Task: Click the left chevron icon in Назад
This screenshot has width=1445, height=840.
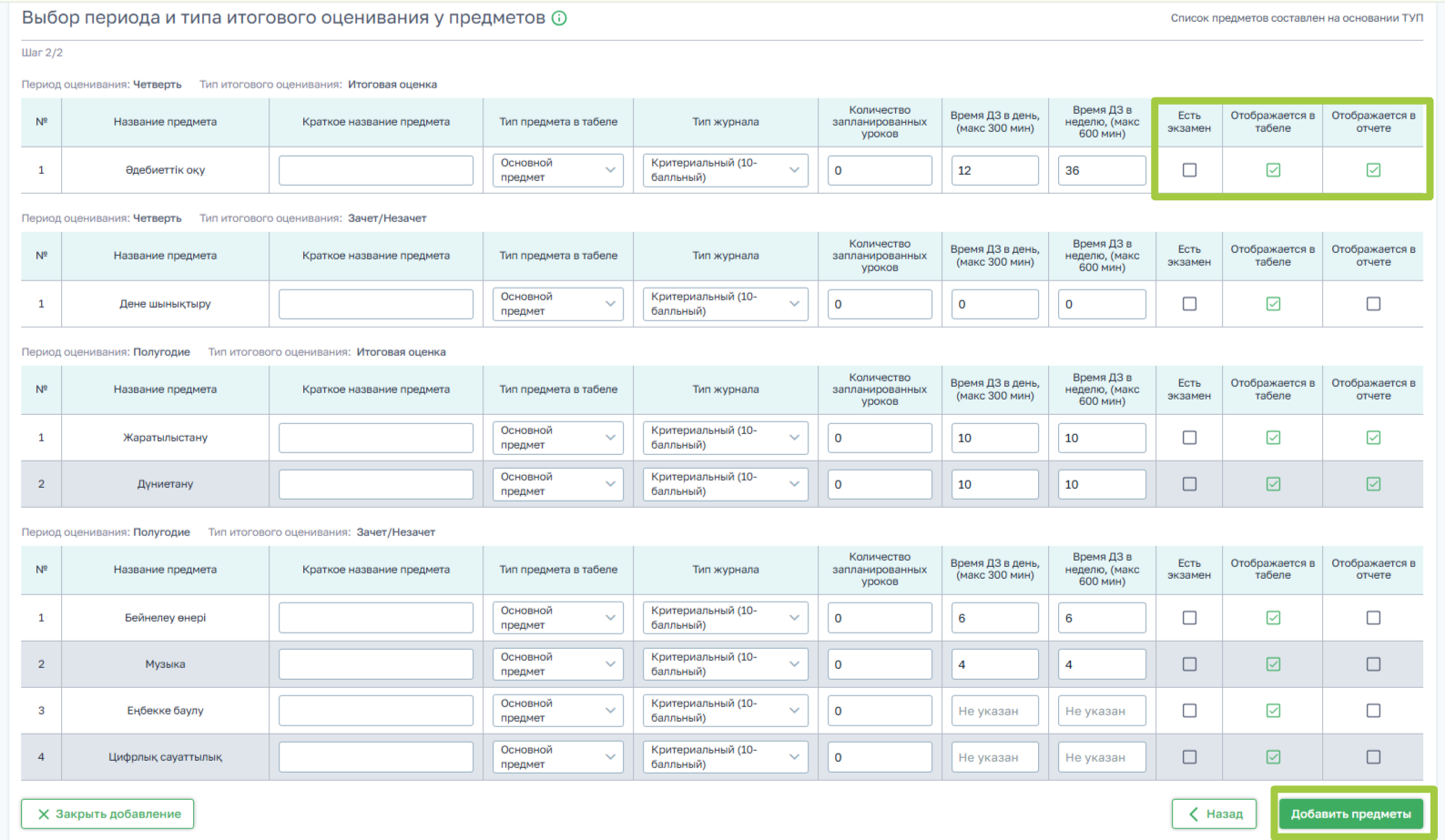Action: click(1194, 815)
